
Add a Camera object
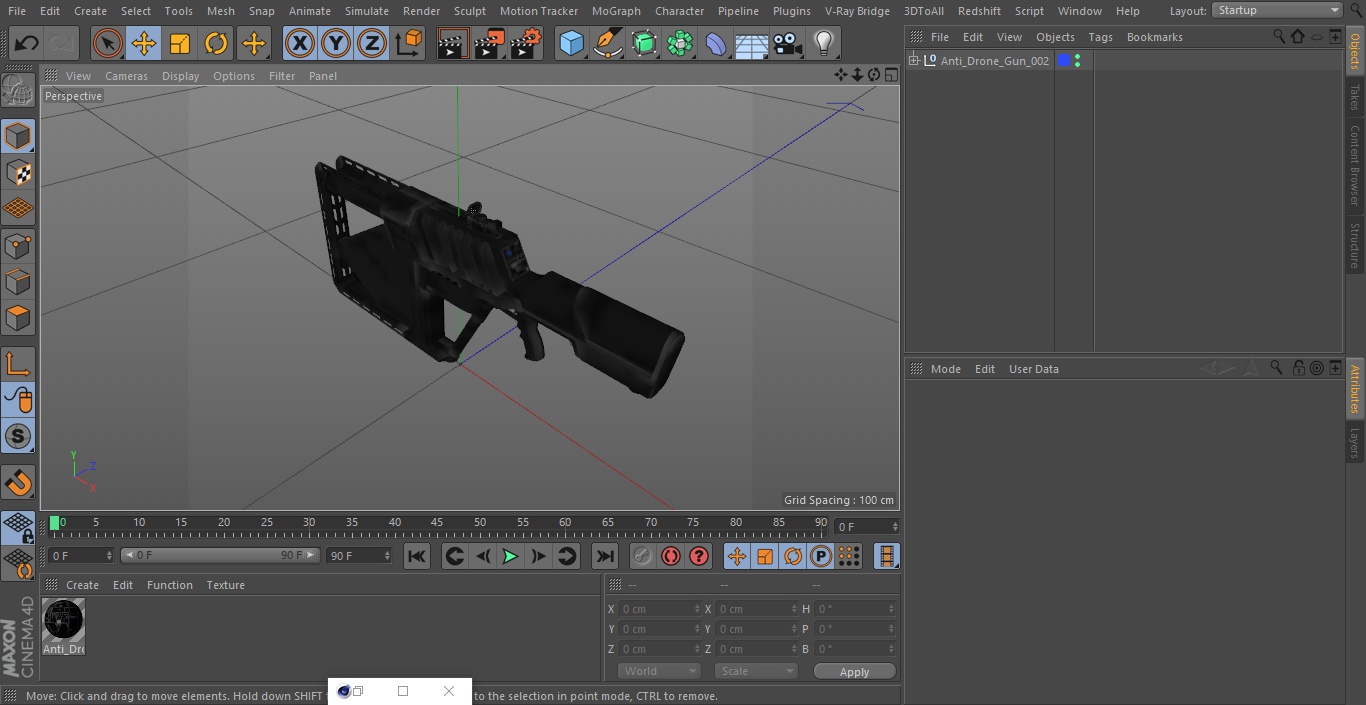coord(788,43)
